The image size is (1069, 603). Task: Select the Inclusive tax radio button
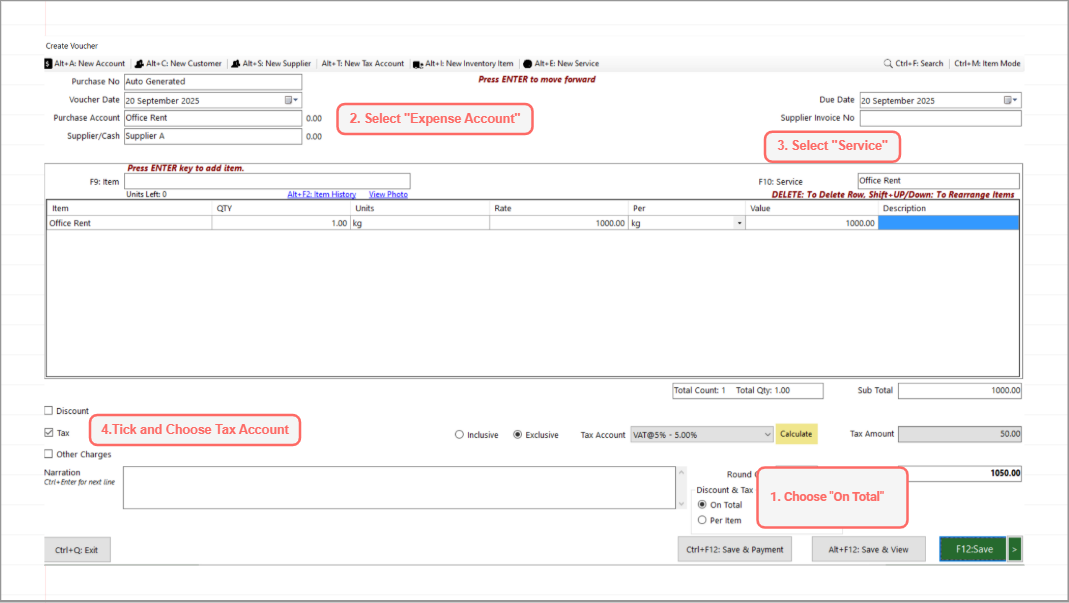tap(460, 435)
